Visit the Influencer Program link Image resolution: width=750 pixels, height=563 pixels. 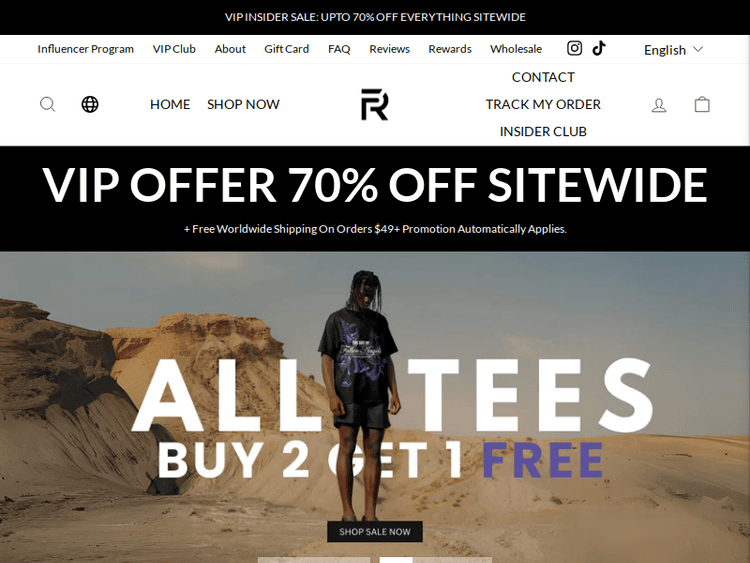pos(86,49)
